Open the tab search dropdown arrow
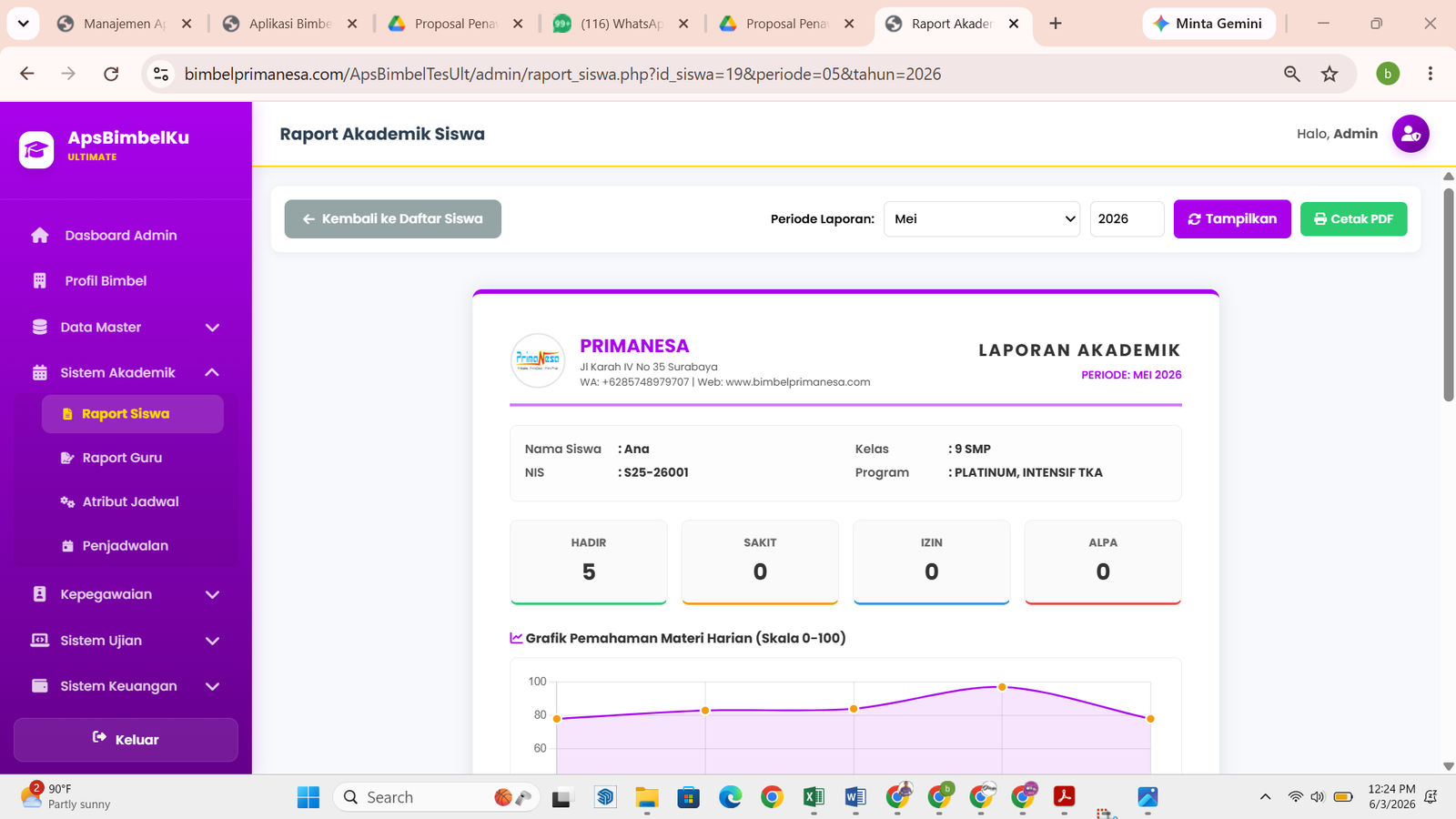 click(23, 24)
